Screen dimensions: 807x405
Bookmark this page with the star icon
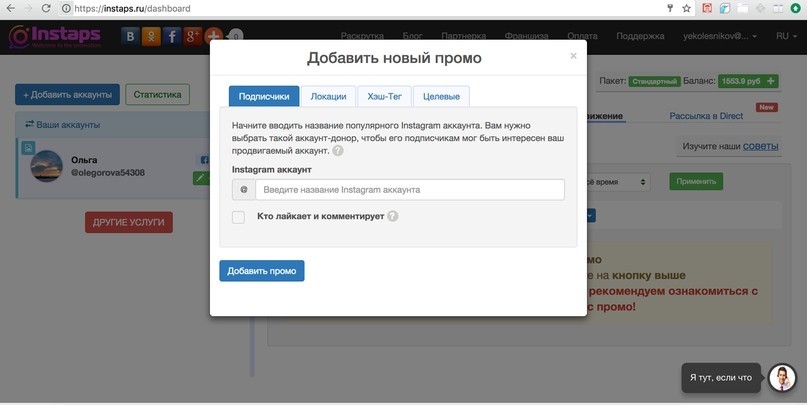point(687,8)
